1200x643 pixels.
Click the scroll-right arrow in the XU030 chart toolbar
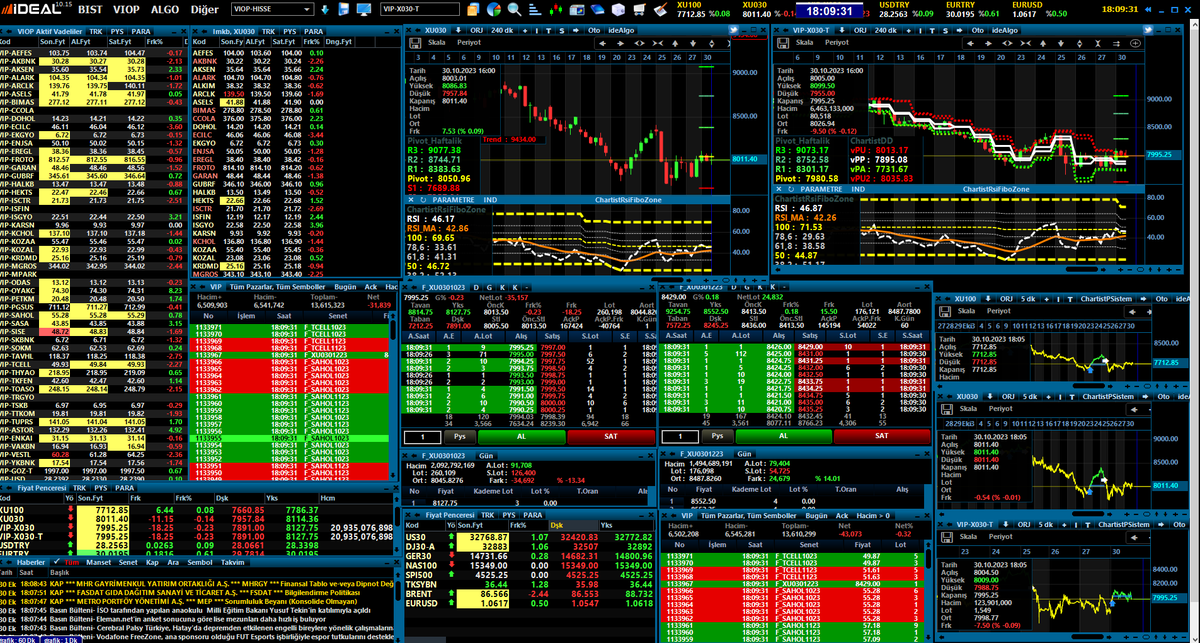pyautogui.click(x=621, y=43)
